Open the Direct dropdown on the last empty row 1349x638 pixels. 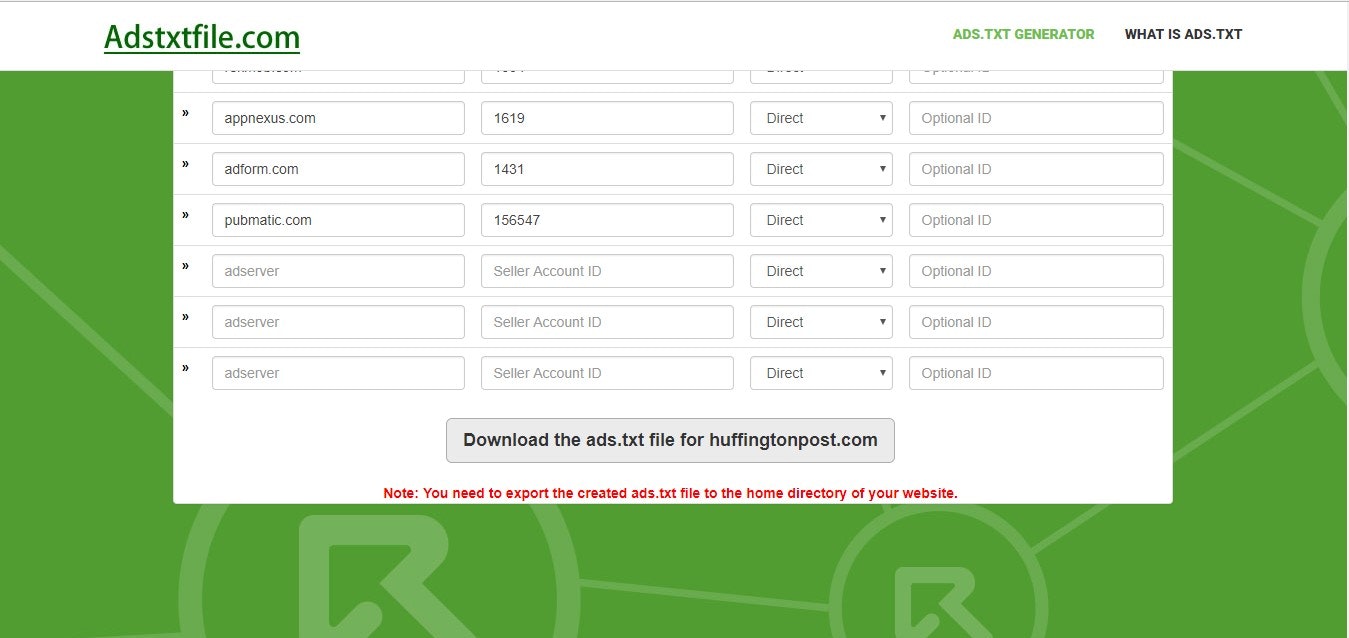[820, 372]
